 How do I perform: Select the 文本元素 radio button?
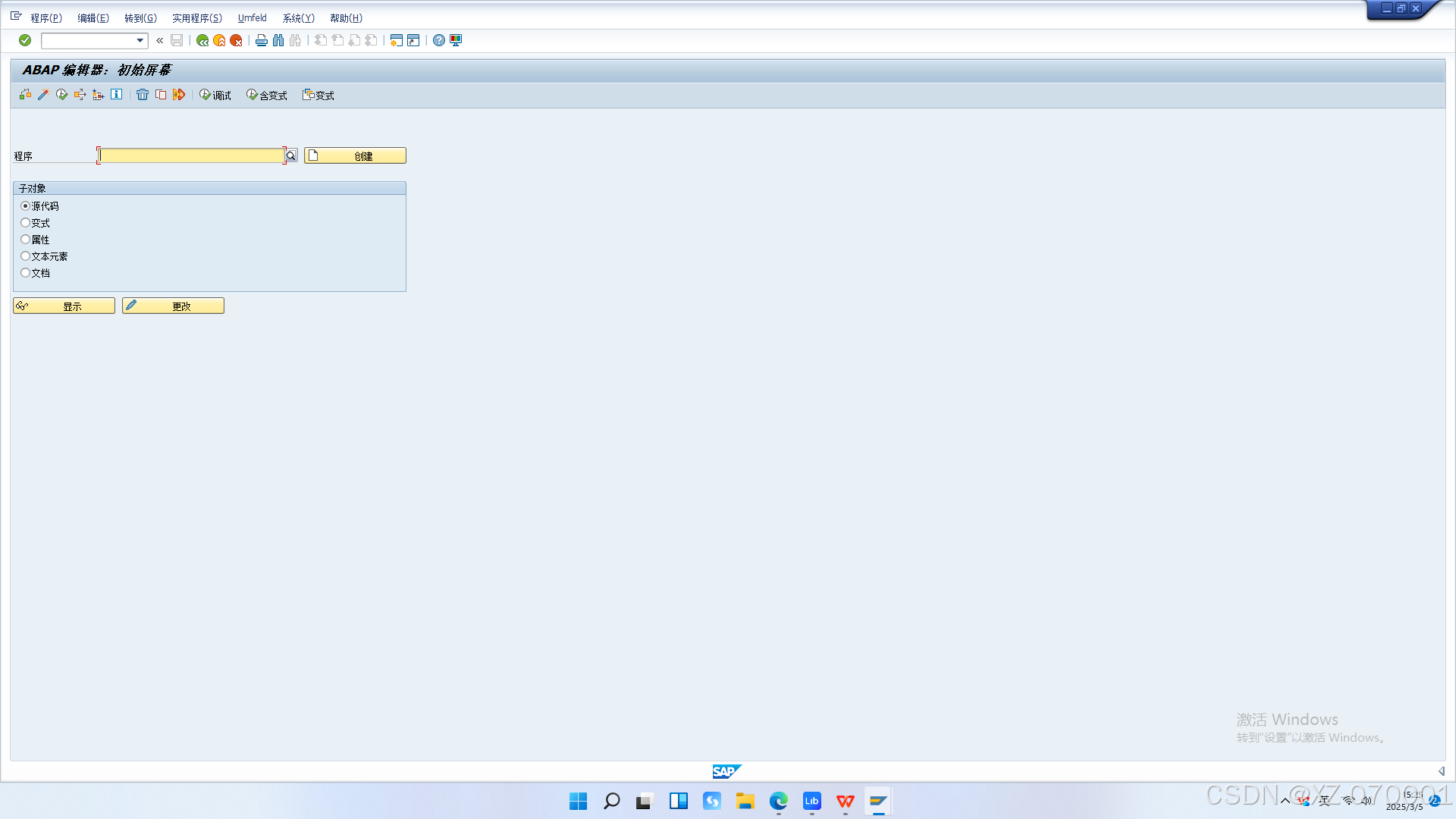click(26, 256)
